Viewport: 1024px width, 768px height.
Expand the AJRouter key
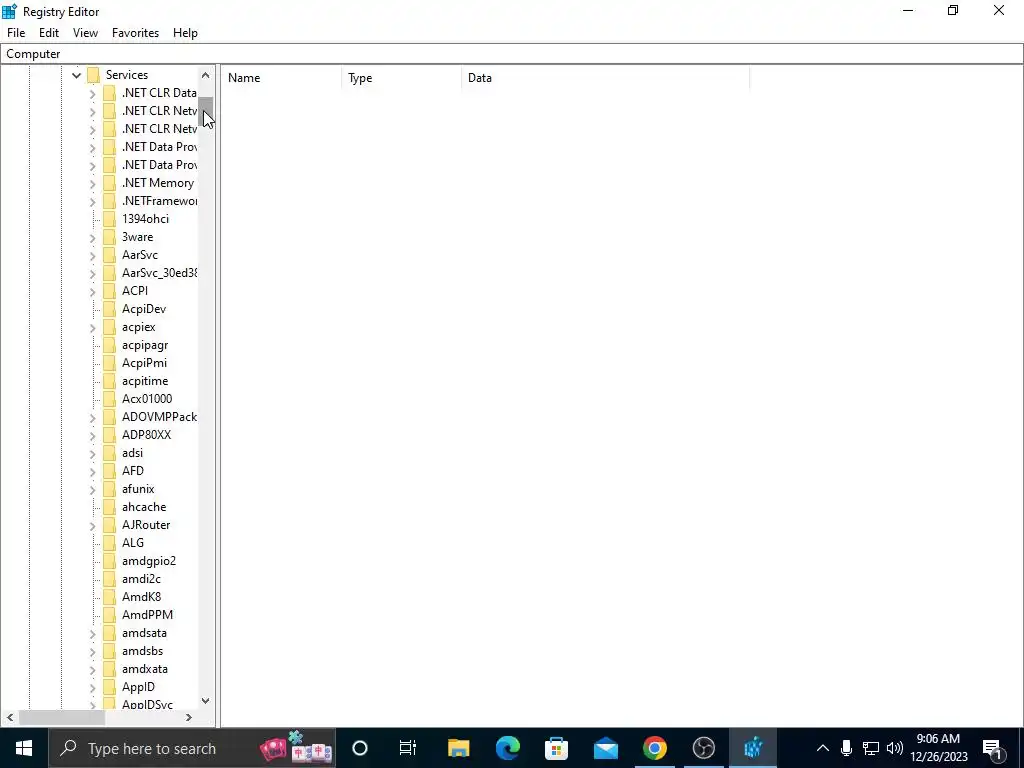click(x=92, y=526)
